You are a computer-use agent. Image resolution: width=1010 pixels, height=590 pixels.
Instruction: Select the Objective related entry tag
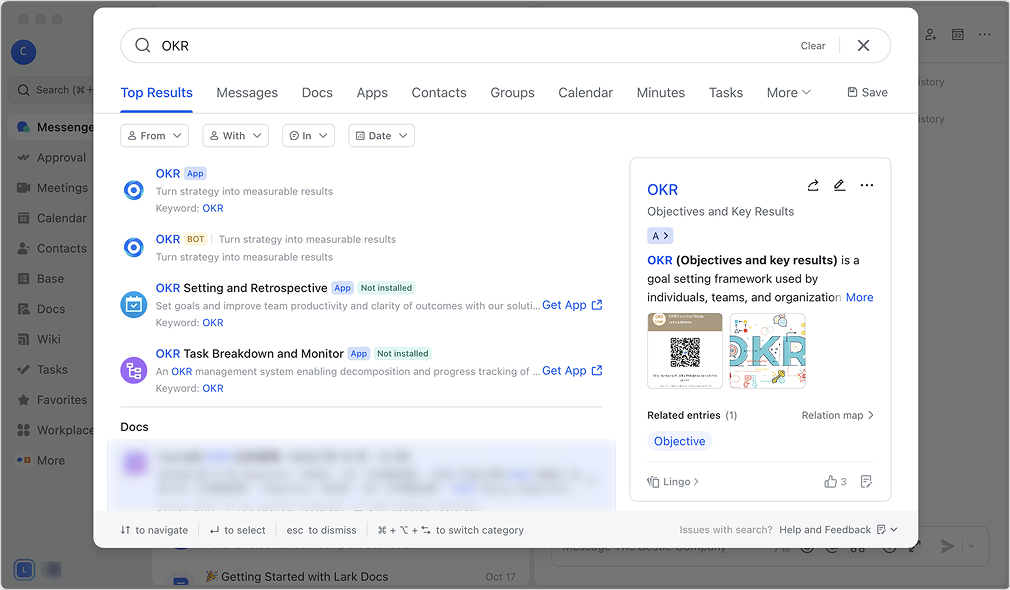pos(679,441)
